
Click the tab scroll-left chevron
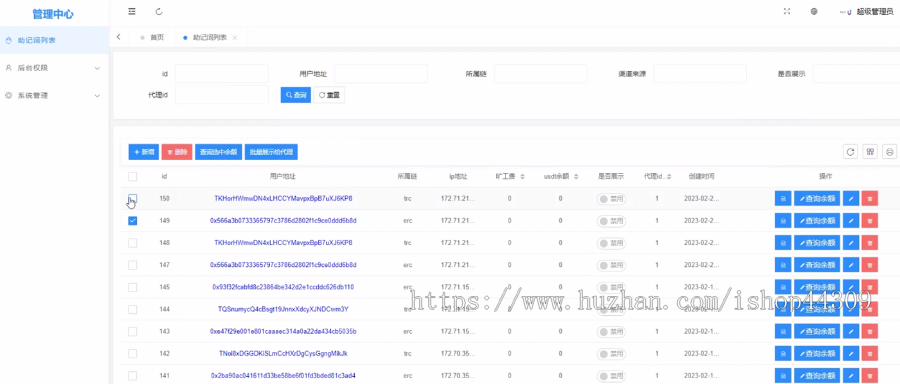118,37
